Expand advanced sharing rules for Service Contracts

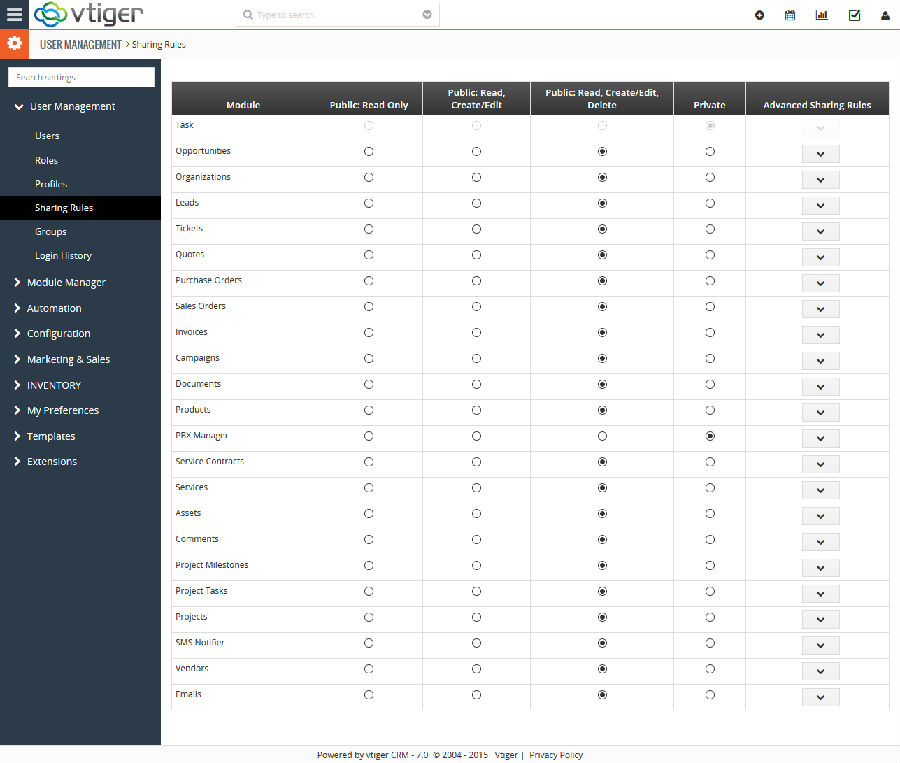[x=821, y=464]
